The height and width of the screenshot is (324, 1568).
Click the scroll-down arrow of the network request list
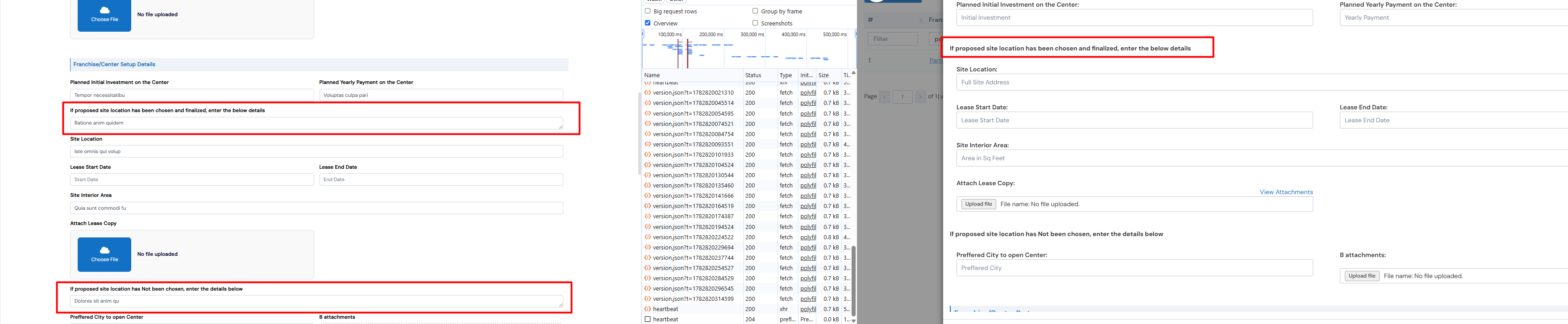[x=853, y=320]
